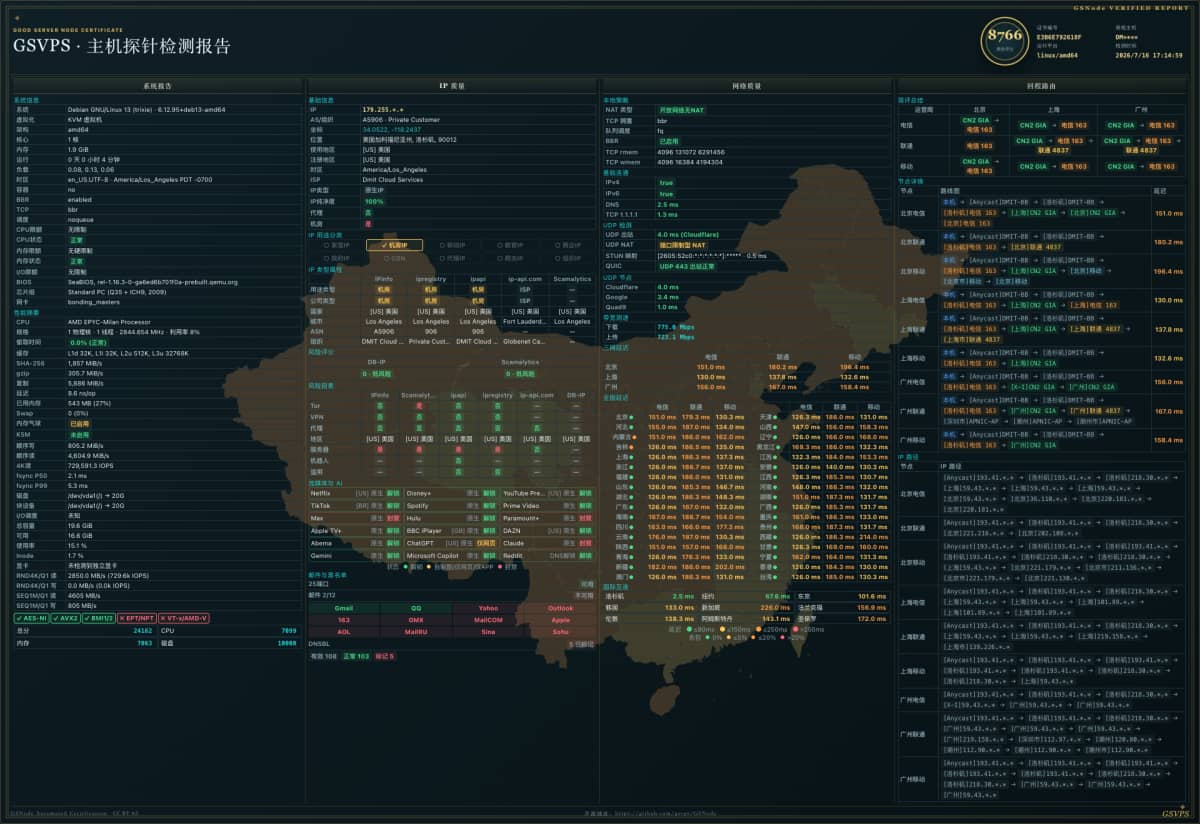Select the 网络质量 panel header
Viewport: 1200px width, 824px height.
click(746, 87)
